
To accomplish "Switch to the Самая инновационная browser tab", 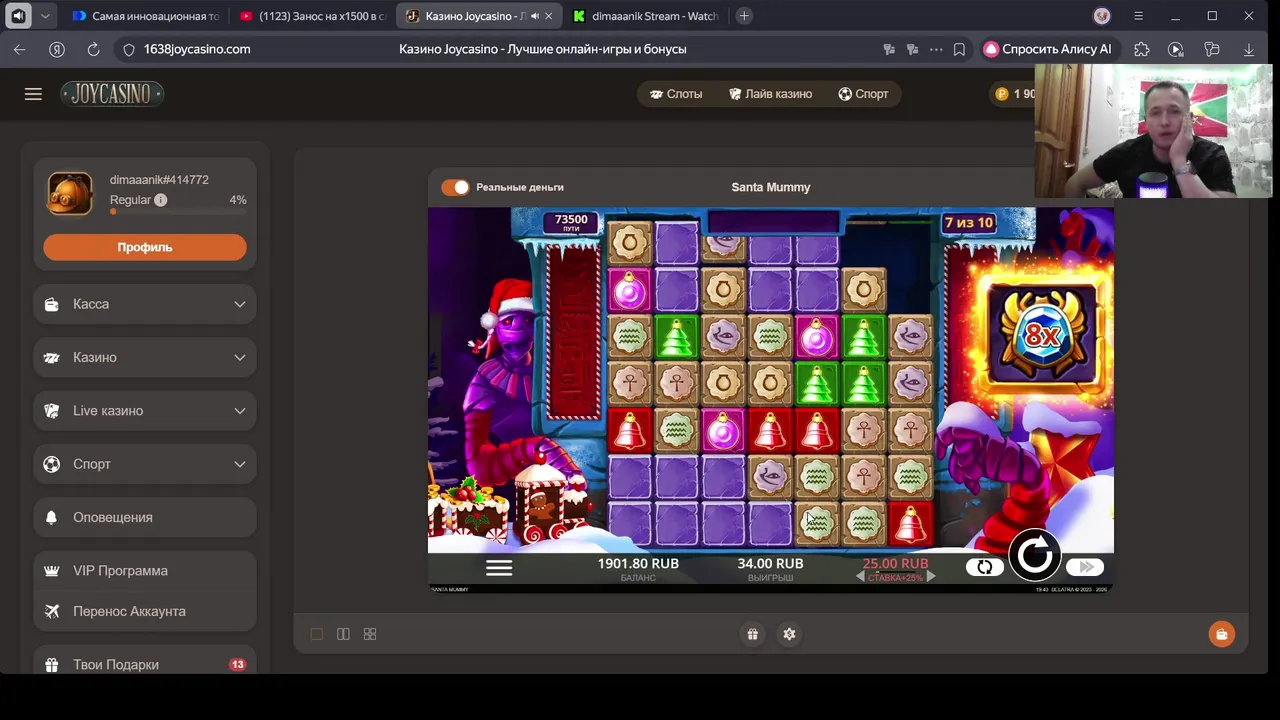I will tap(146, 16).
